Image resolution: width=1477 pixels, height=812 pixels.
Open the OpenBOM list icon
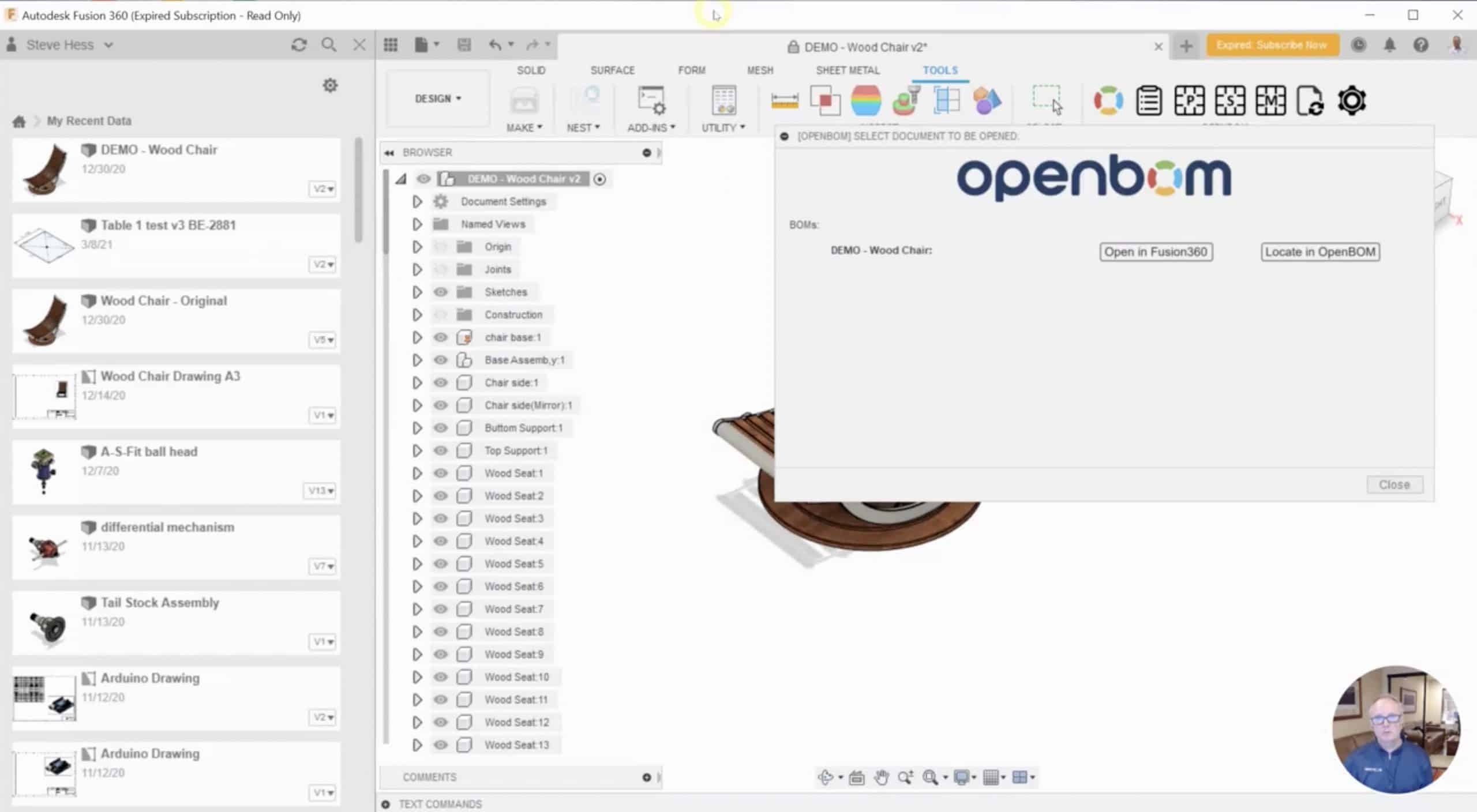[x=1149, y=101]
